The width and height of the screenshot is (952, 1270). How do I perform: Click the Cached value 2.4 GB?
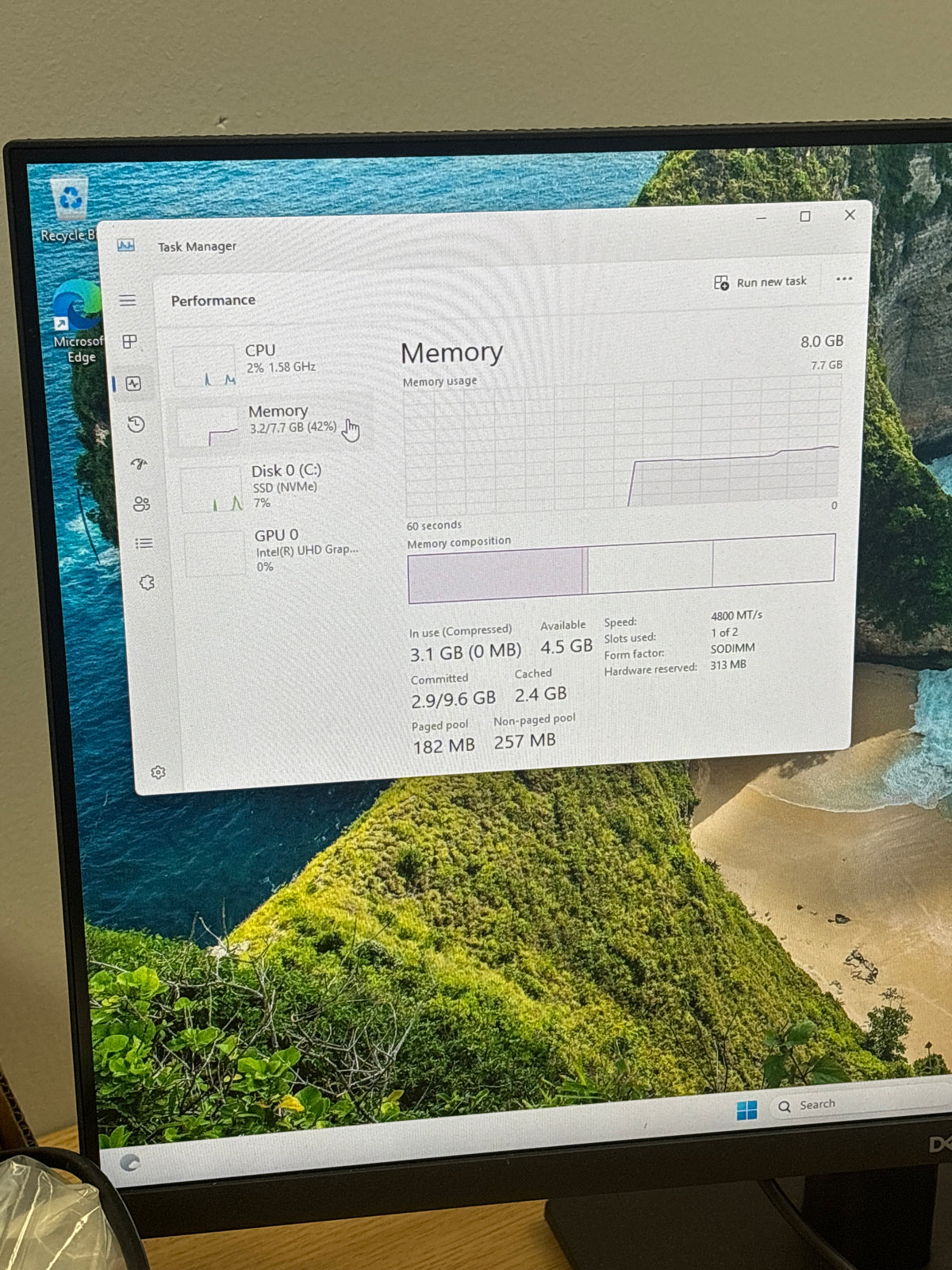click(x=540, y=695)
